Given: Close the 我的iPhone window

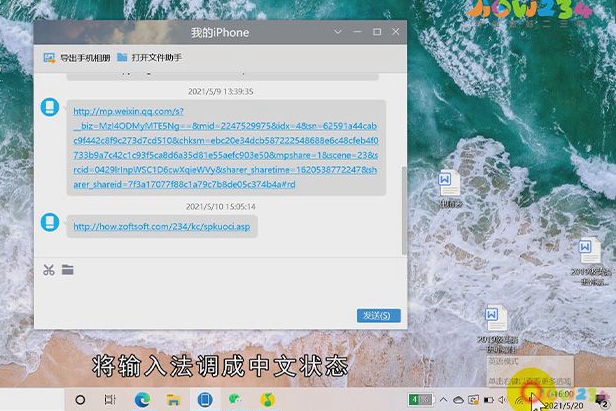Looking at the screenshot, I should 396,31.
